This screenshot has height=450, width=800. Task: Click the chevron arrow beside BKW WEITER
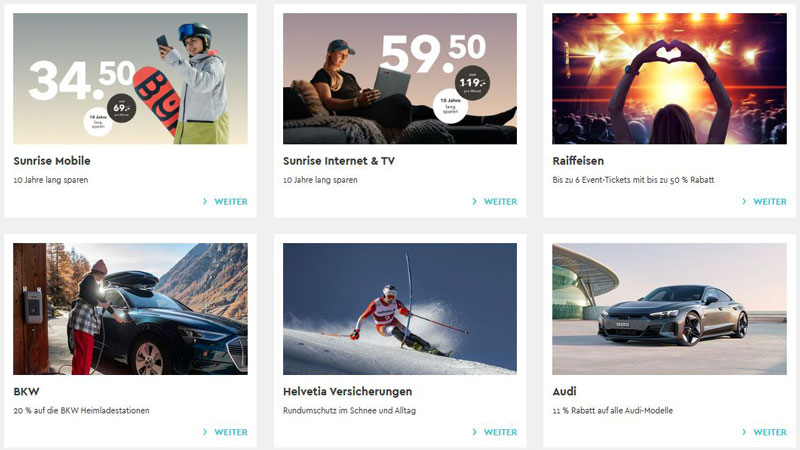click(205, 432)
